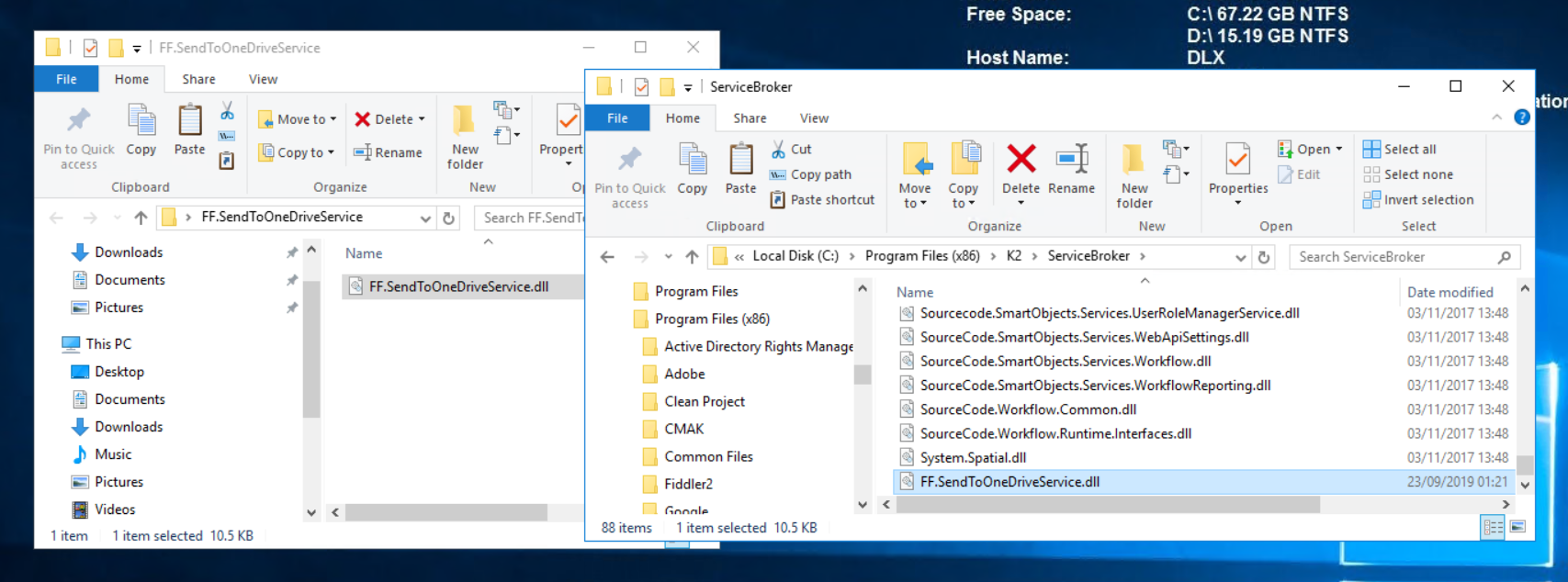Viewport: 1568px width, 582px height.
Task: Click the Search ServiceBroker input field
Action: pyautogui.click(x=1393, y=257)
